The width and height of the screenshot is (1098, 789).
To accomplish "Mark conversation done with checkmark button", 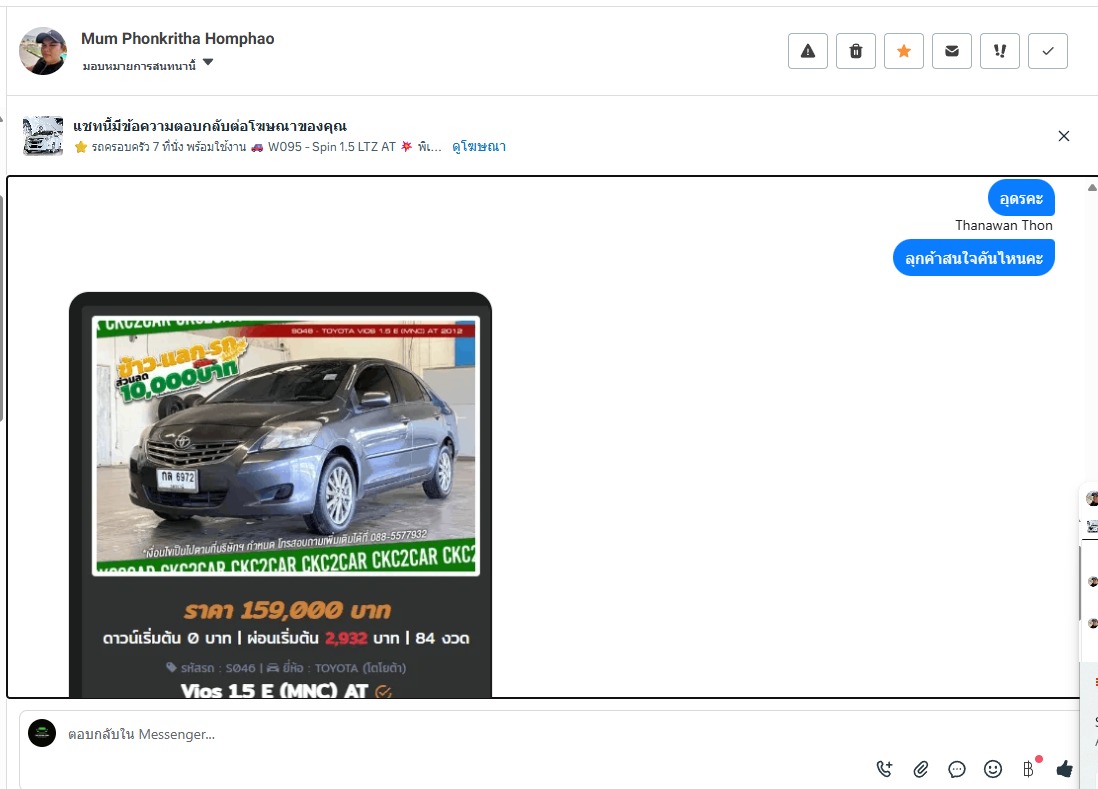I will (x=1048, y=51).
